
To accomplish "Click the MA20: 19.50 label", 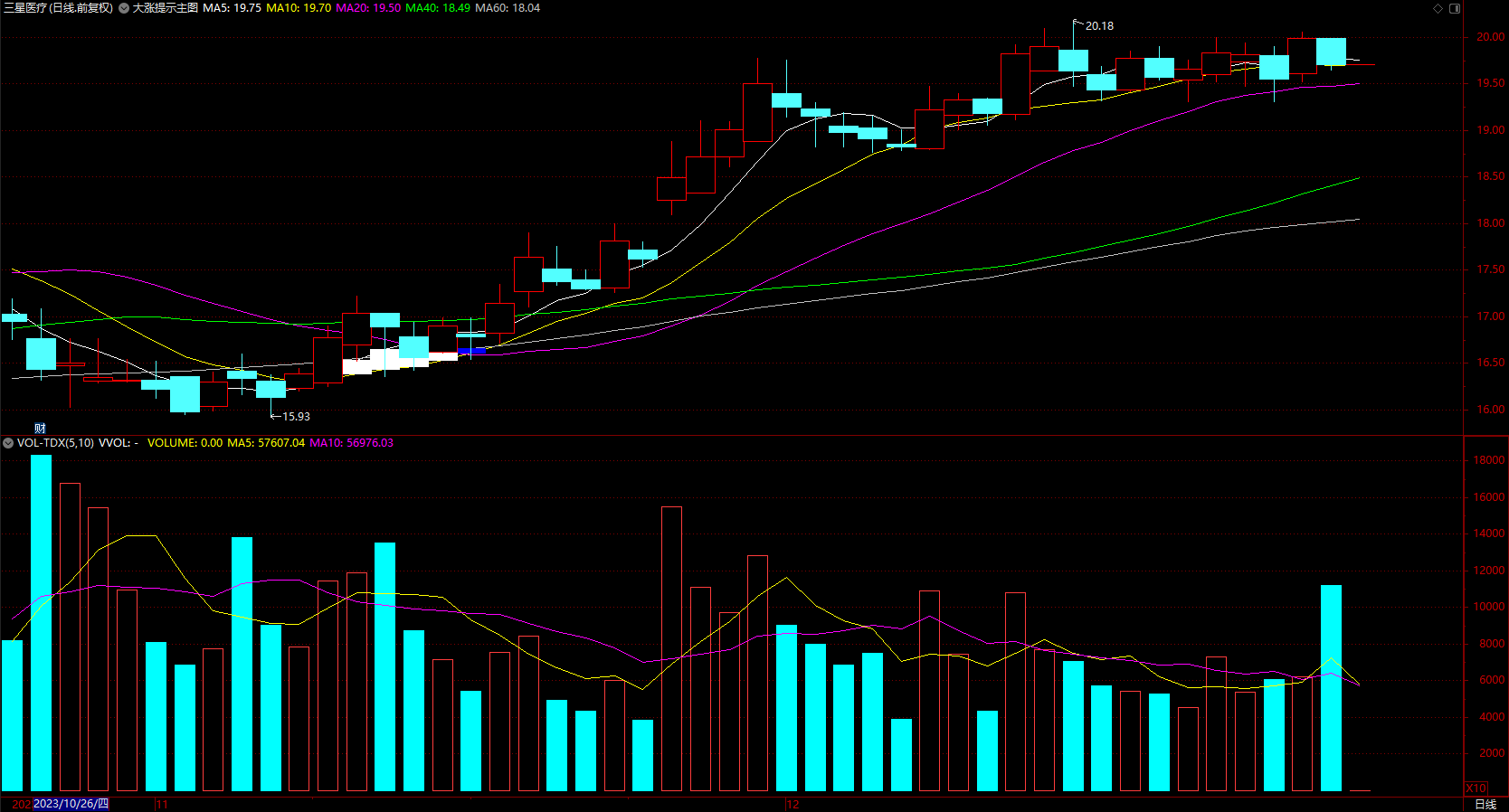I will 368,8.
